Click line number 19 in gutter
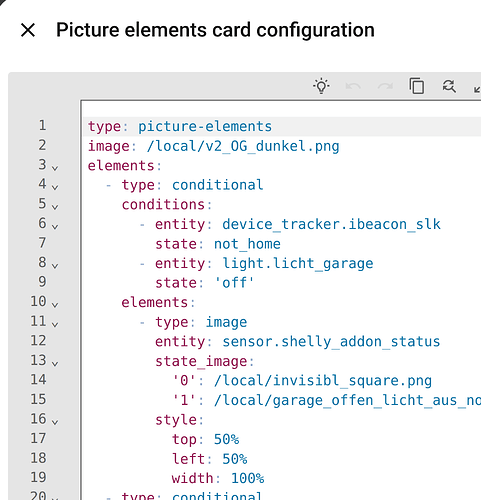The width and height of the screenshot is (481, 500). coord(38,477)
